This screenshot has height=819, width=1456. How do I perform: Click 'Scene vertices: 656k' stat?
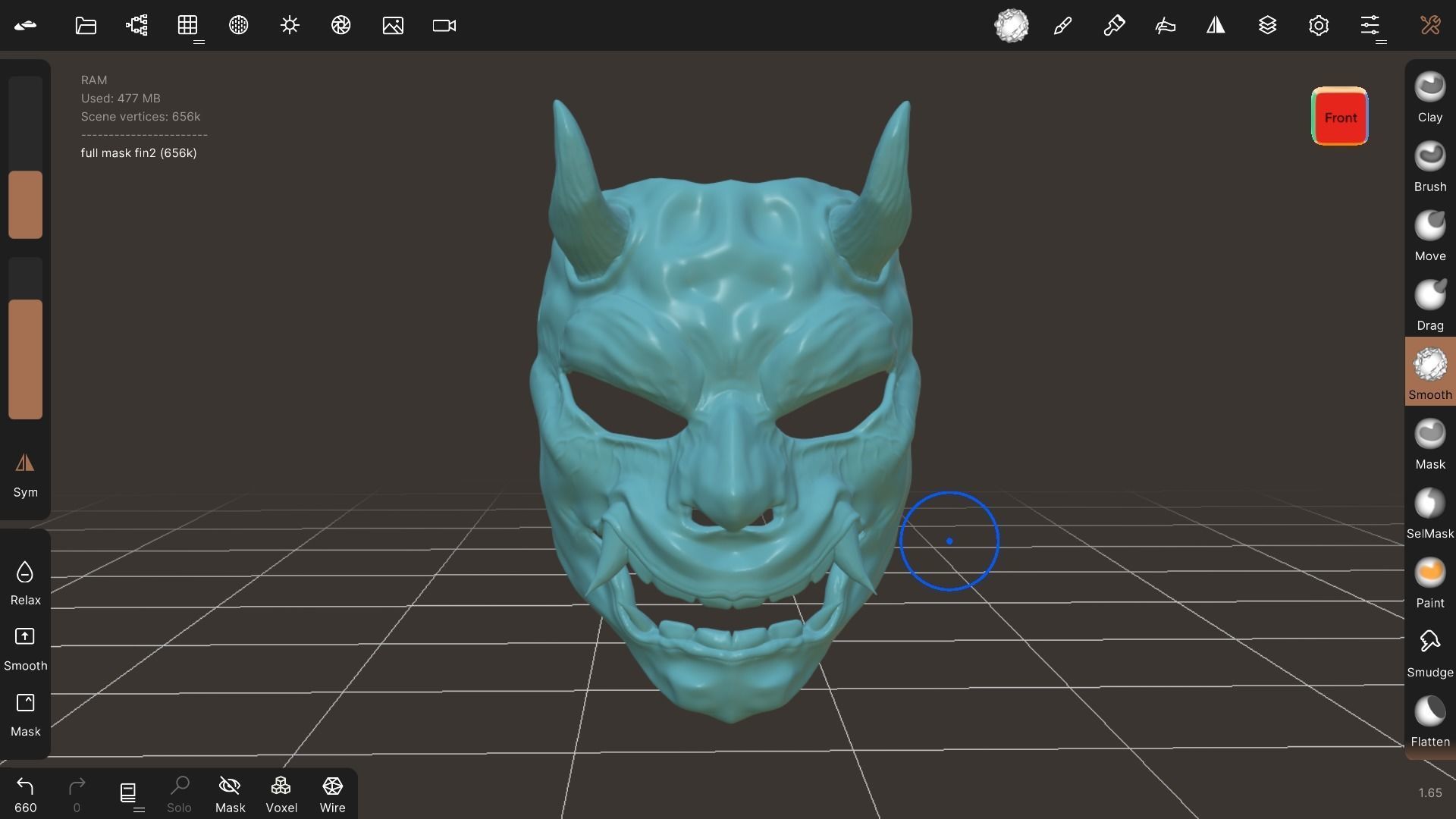point(140,117)
